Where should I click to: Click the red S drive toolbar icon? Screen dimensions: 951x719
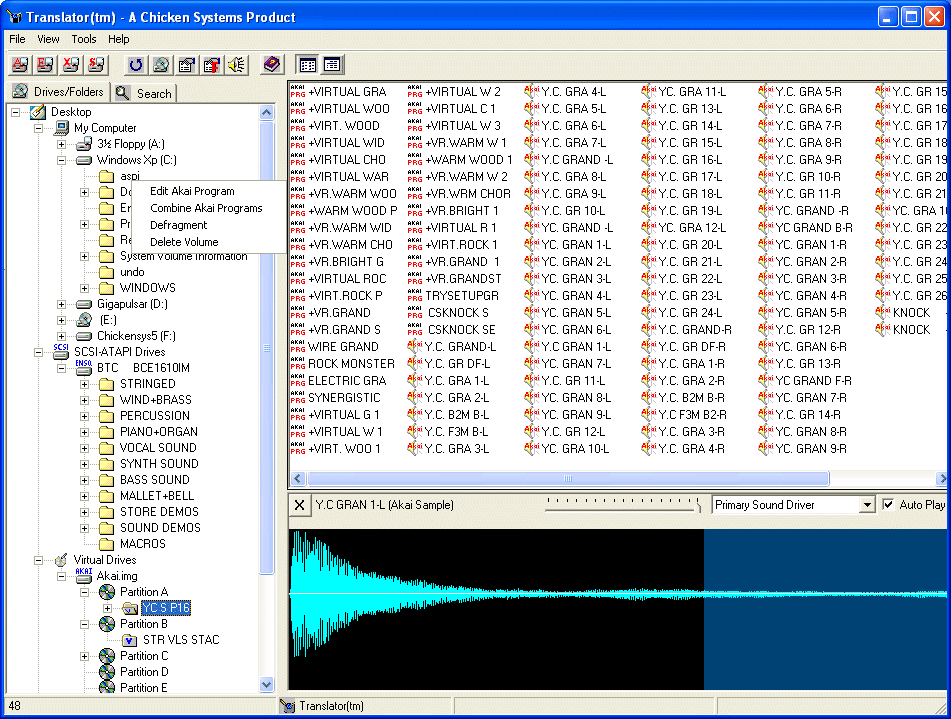(x=96, y=64)
